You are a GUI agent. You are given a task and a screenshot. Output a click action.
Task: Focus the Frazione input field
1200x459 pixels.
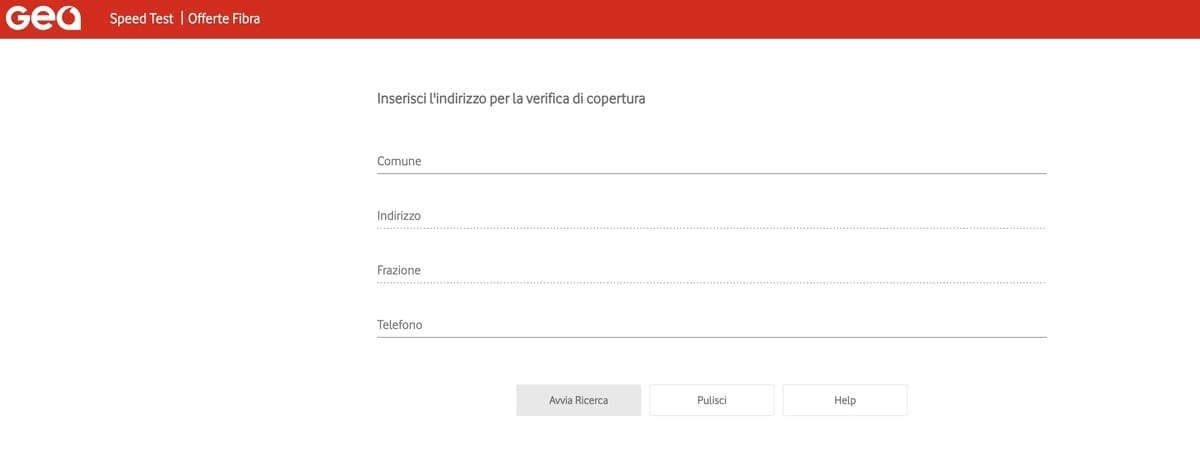click(711, 271)
